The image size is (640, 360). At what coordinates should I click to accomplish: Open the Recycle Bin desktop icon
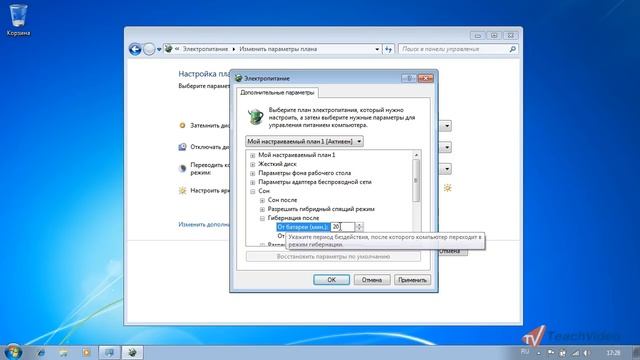click(18, 20)
